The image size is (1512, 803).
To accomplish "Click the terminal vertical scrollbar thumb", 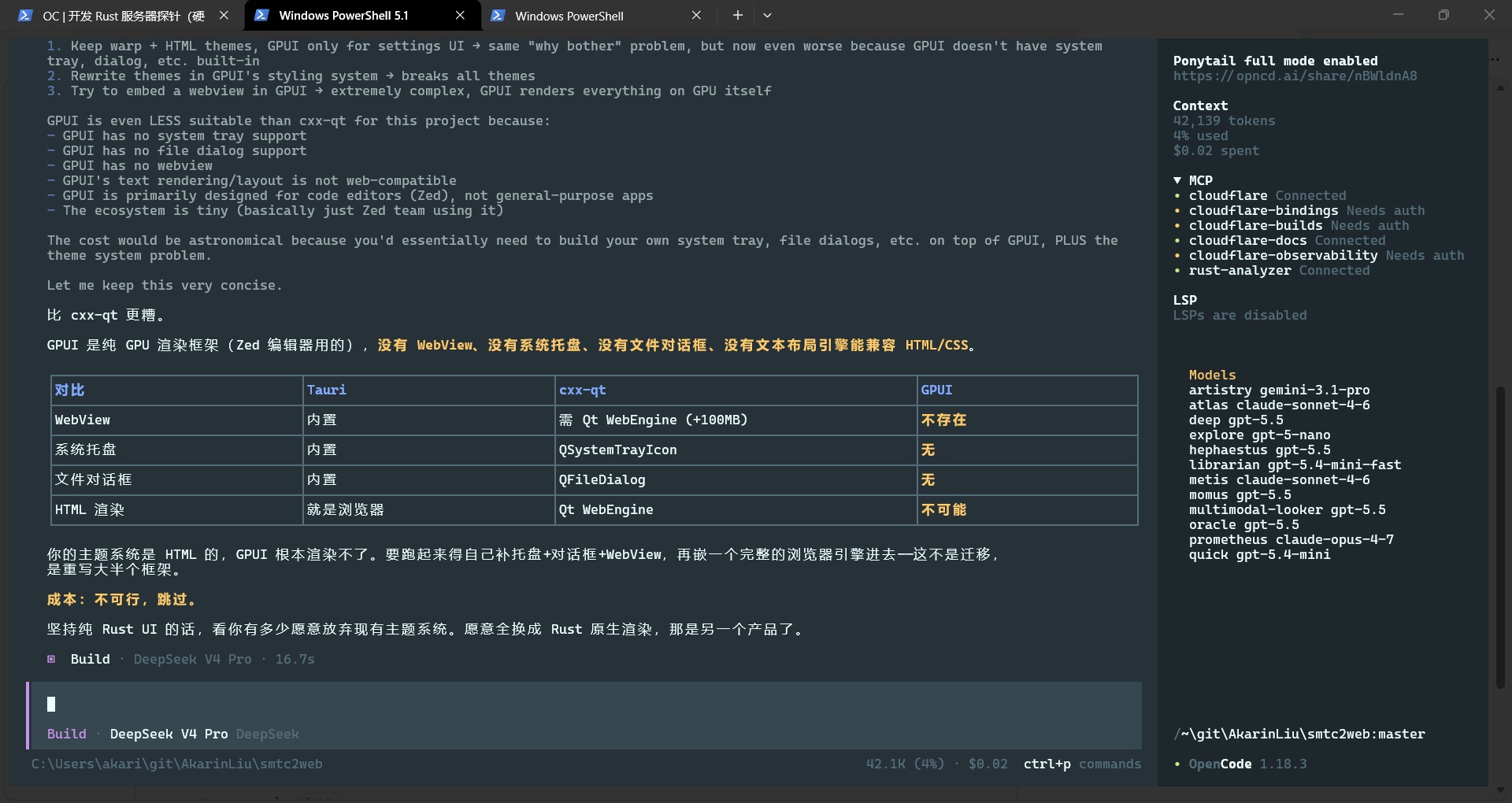I will 1500,537.
